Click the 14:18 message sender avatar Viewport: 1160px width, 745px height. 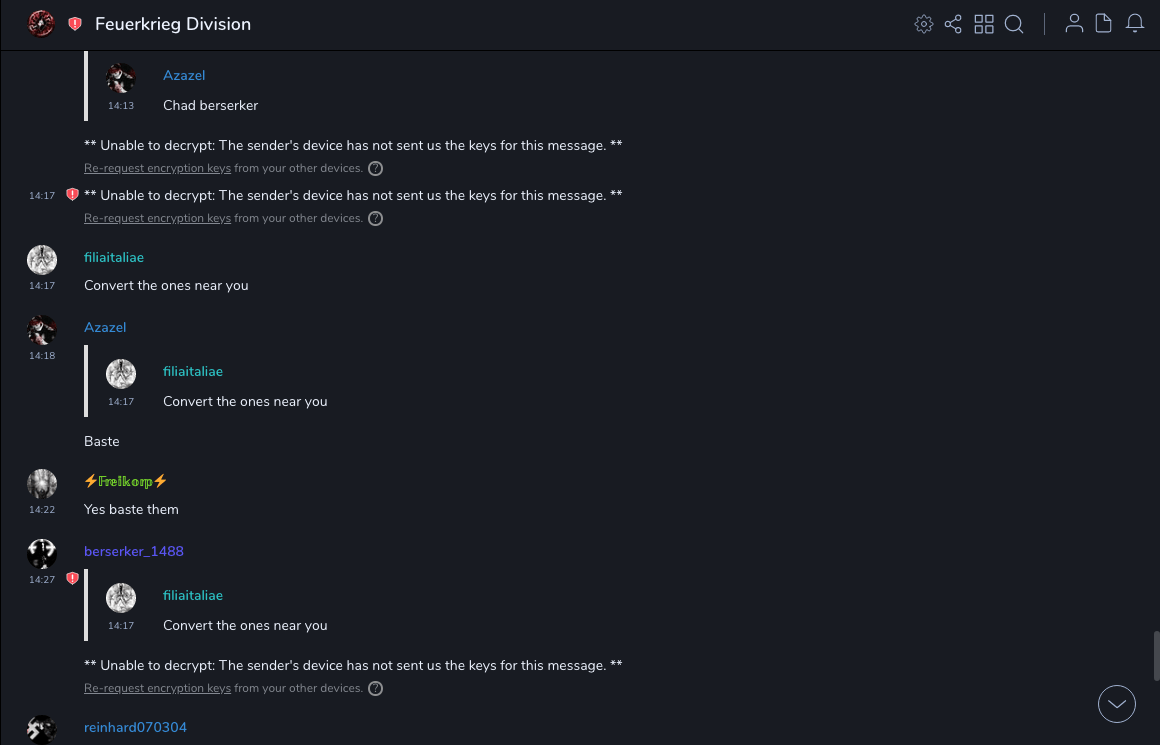(x=42, y=330)
